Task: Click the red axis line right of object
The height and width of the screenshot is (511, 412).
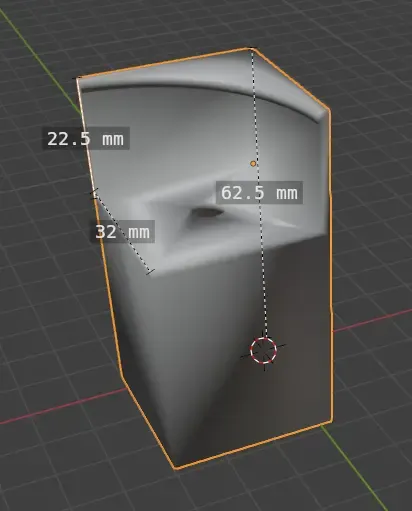Action: (372, 320)
